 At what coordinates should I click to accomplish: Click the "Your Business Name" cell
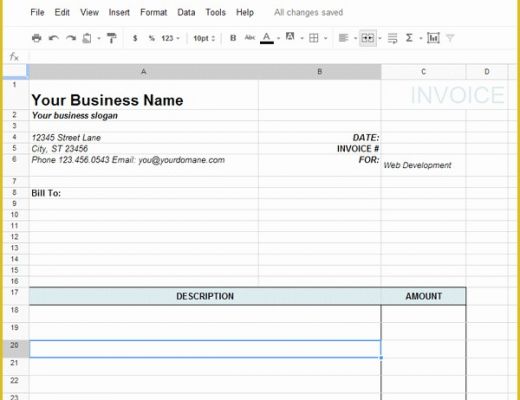(x=144, y=95)
